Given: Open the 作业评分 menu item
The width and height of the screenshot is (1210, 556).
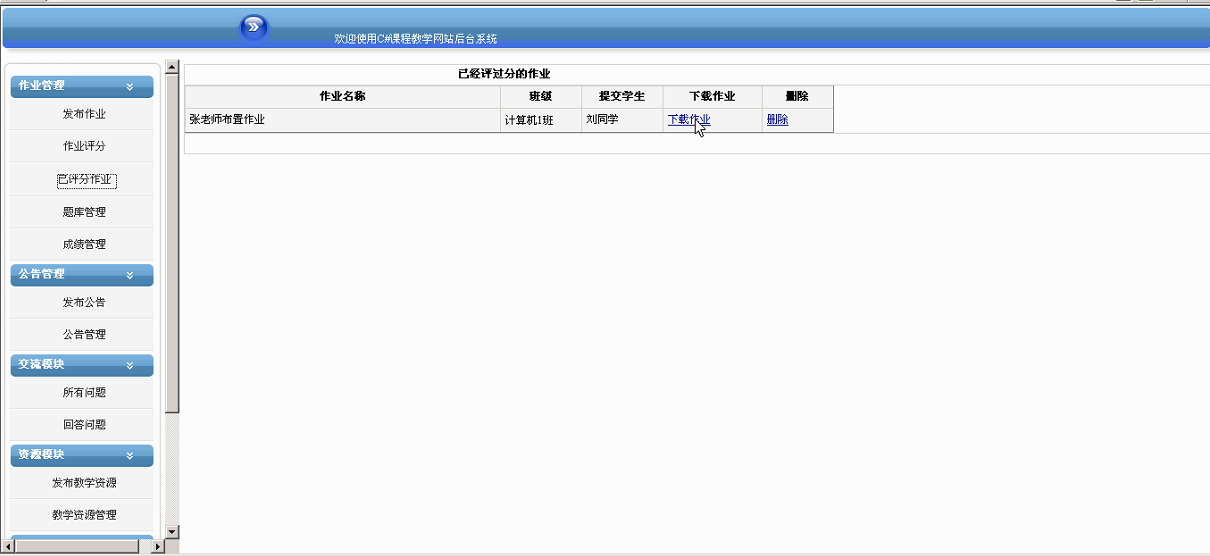Looking at the screenshot, I should pyautogui.click(x=84, y=146).
